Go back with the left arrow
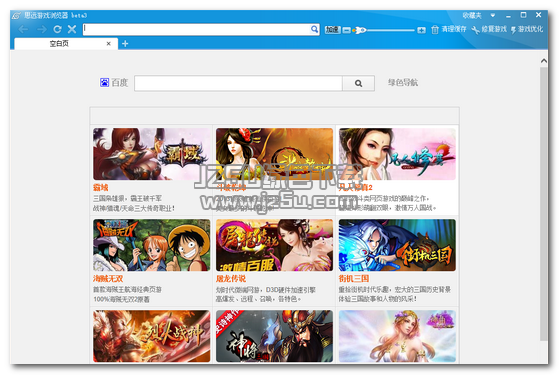 (23, 29)
